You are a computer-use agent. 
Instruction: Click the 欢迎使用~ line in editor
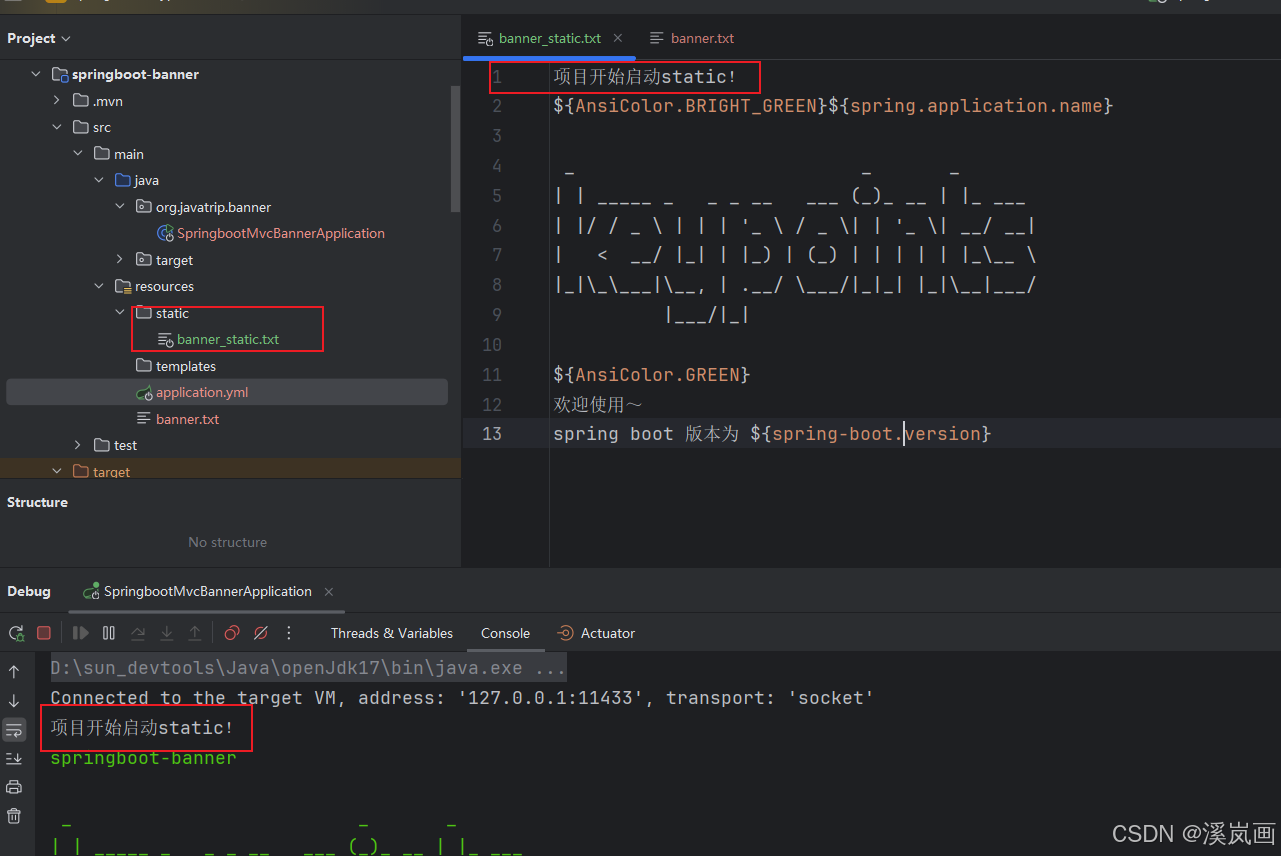click(598, 405)
